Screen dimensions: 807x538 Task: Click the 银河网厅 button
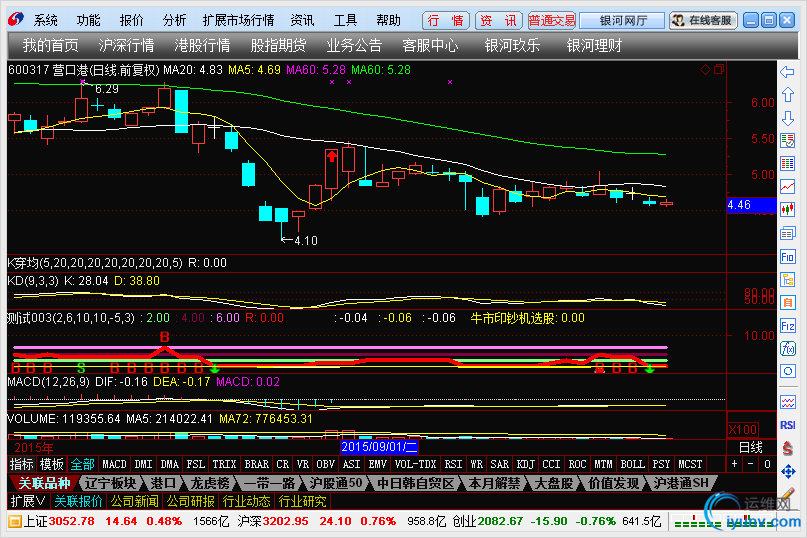pos(622,21)
